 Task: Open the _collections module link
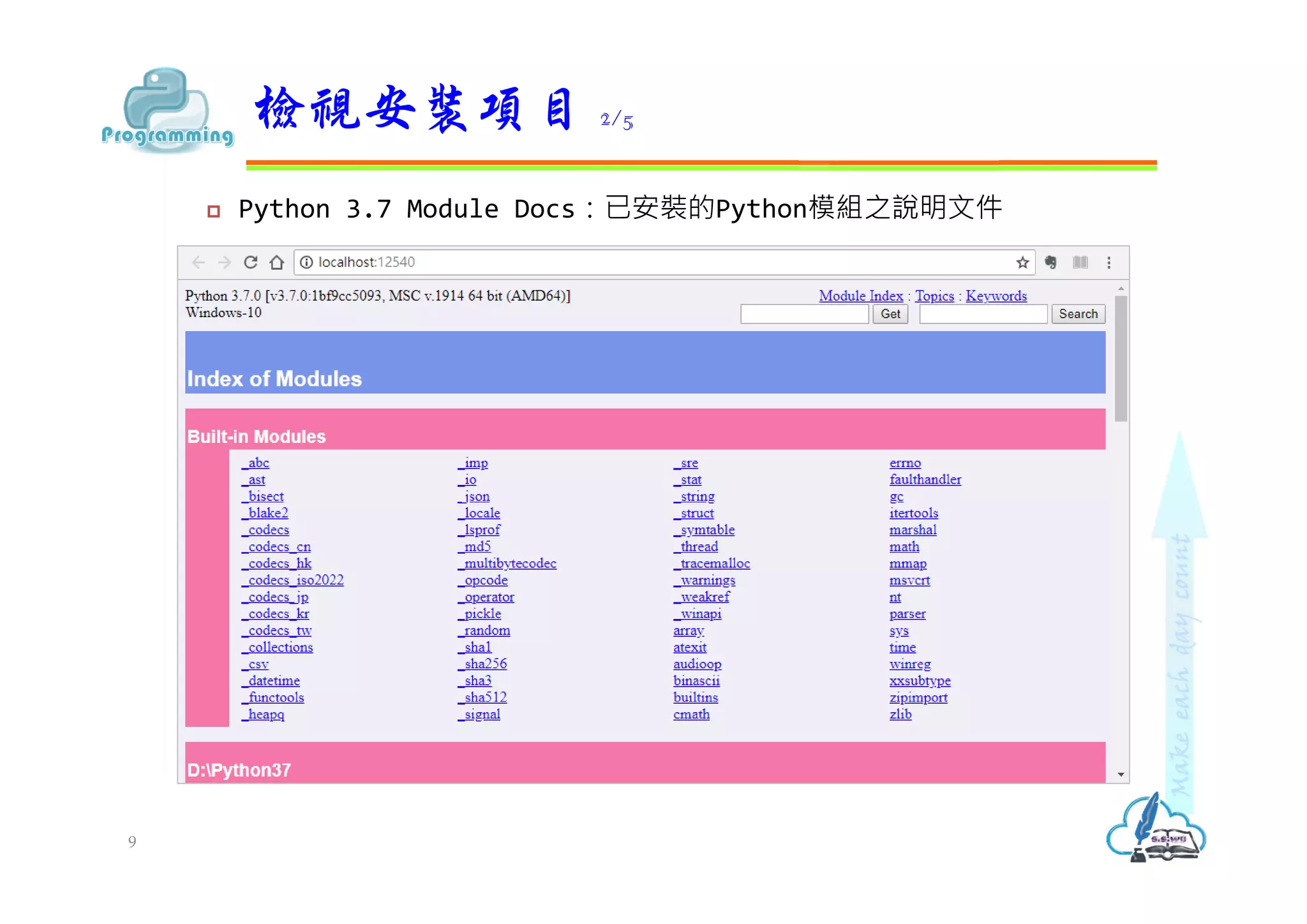pos(278,647)
